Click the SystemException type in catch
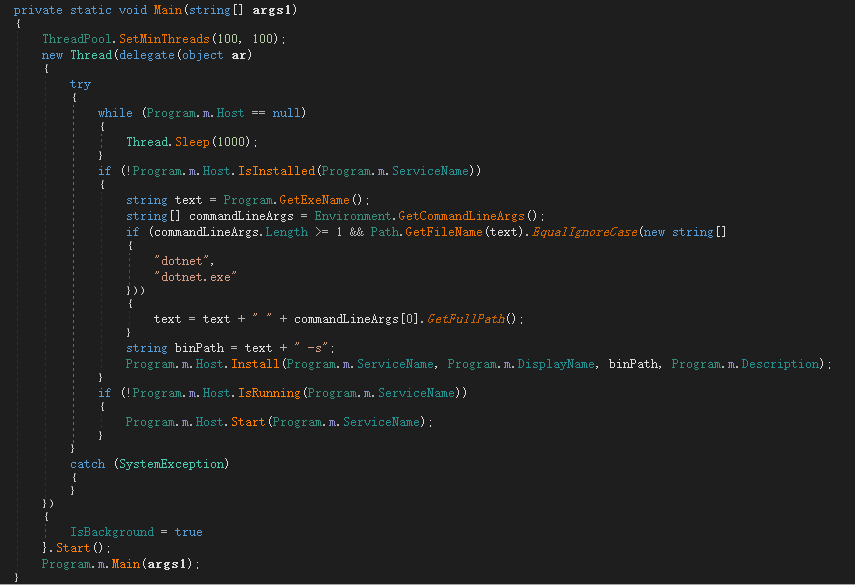 click(x=171, y=464)
